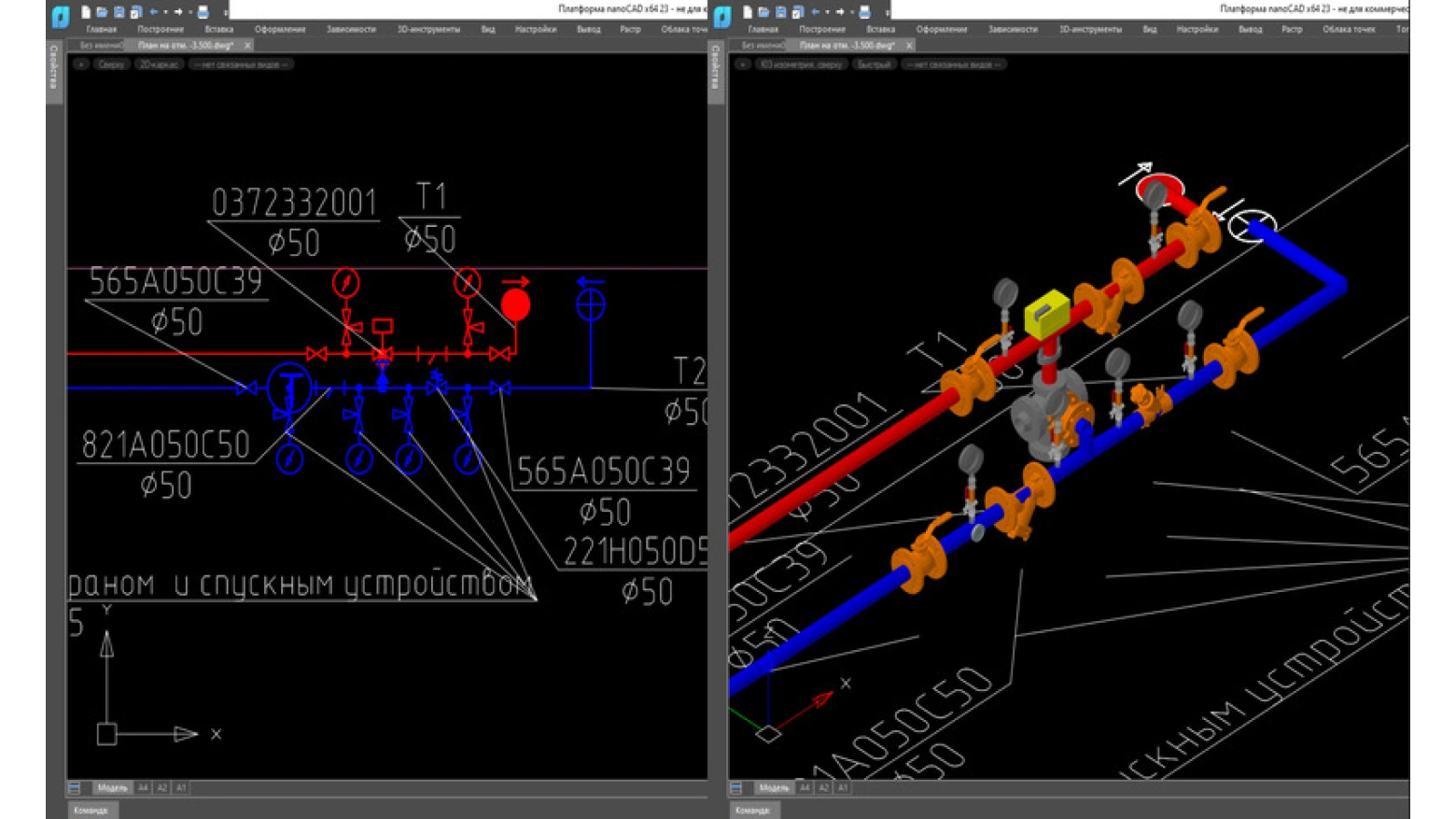Close the 'План на отм. -3.500.dwg' tab in left window
1456x819 pixels.
click(x=247, y=45)
